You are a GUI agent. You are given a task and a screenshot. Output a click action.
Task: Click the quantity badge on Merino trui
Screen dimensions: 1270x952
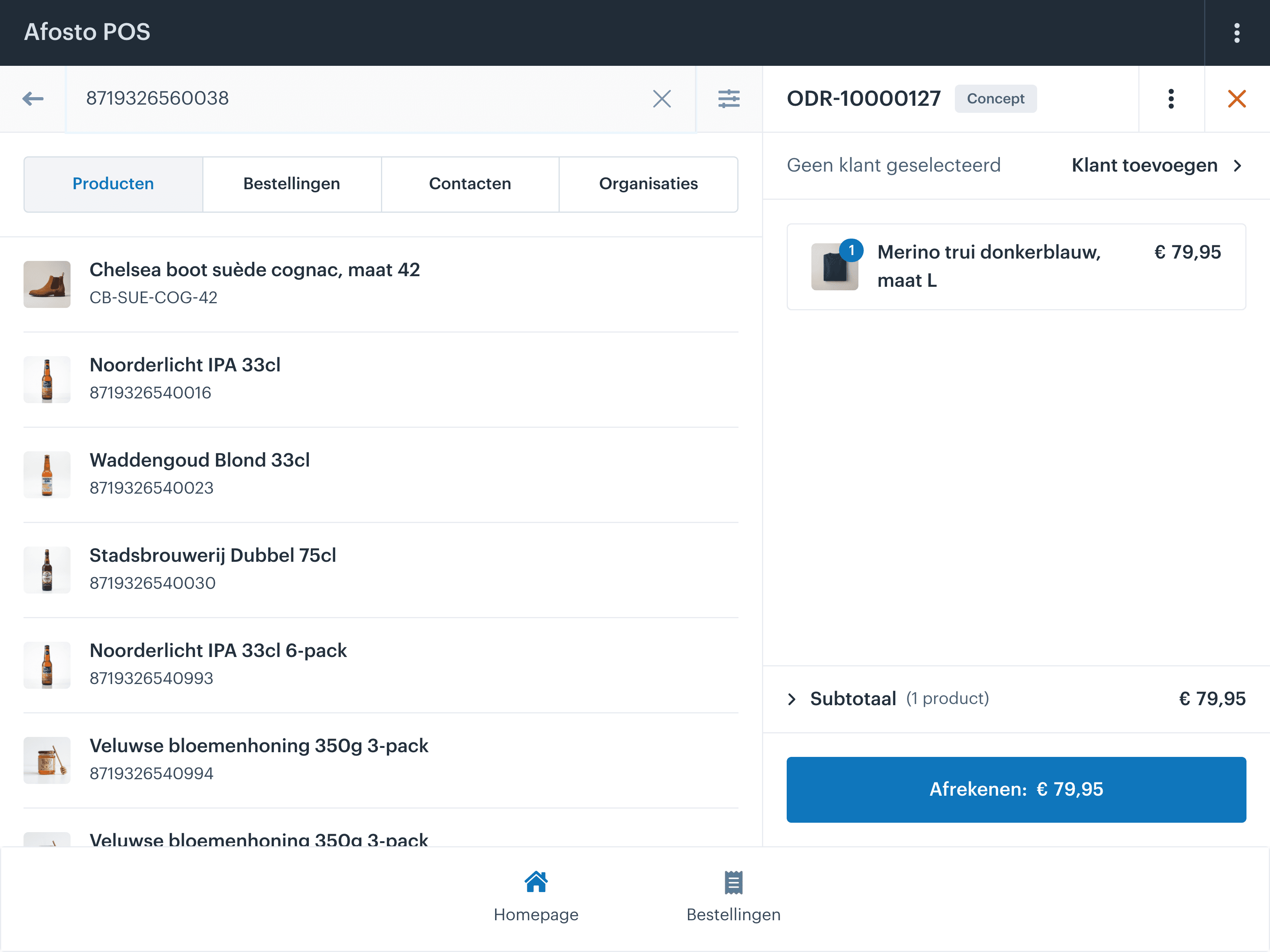[x=851, y=250]
